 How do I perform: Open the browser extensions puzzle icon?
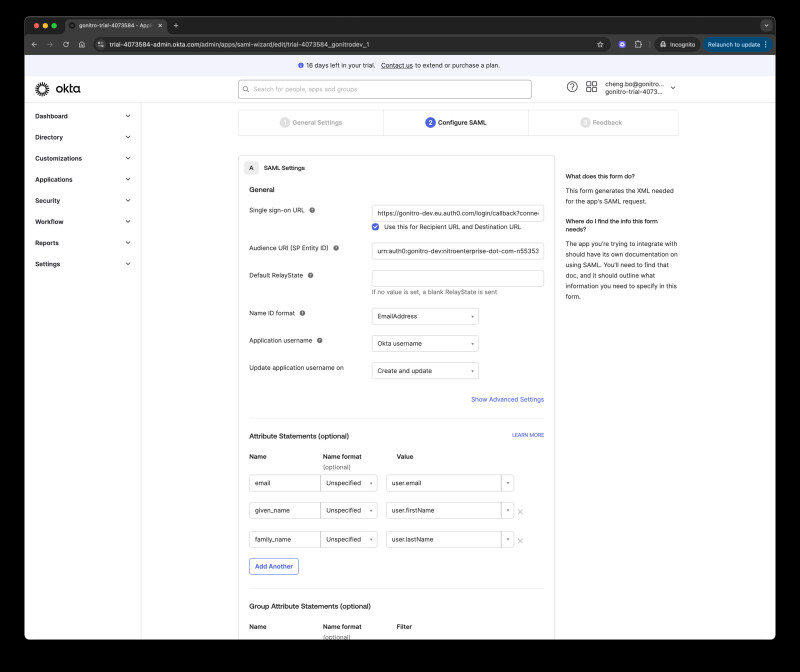[638, 44]
